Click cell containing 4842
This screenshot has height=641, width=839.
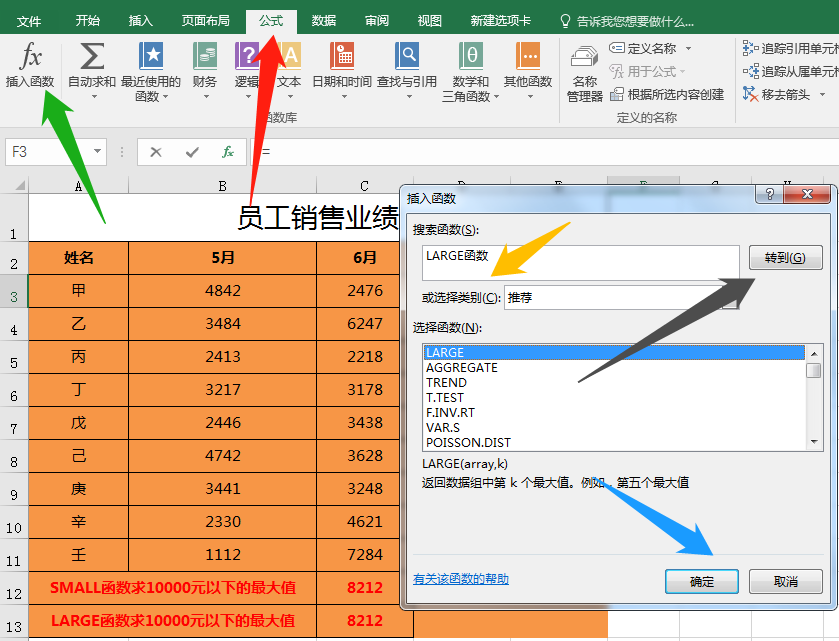pyautogui.click(x=223, y=291)
